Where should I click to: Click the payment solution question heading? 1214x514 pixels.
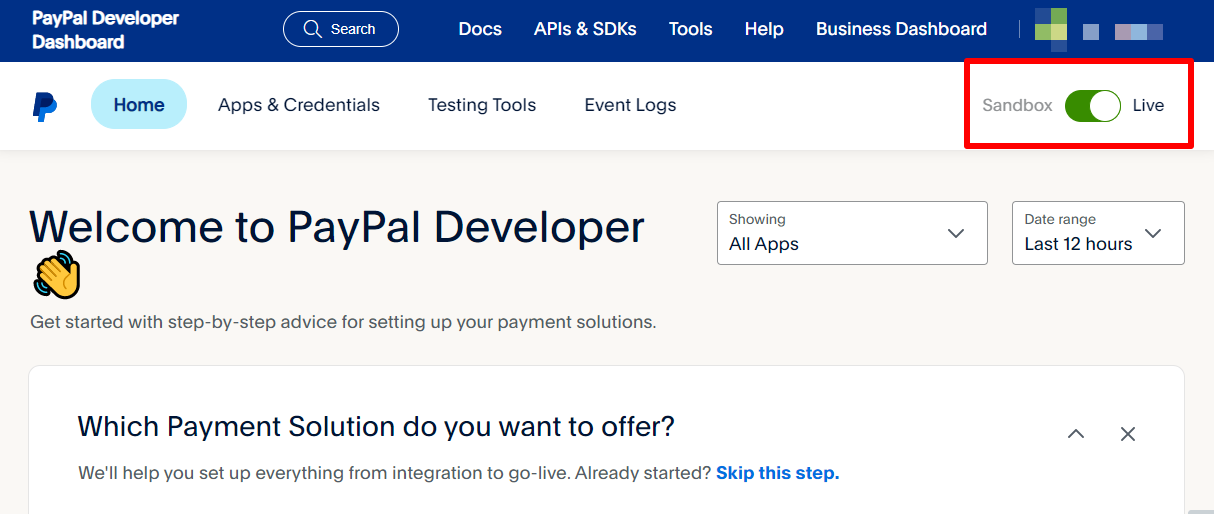click(x=376, y=427)
